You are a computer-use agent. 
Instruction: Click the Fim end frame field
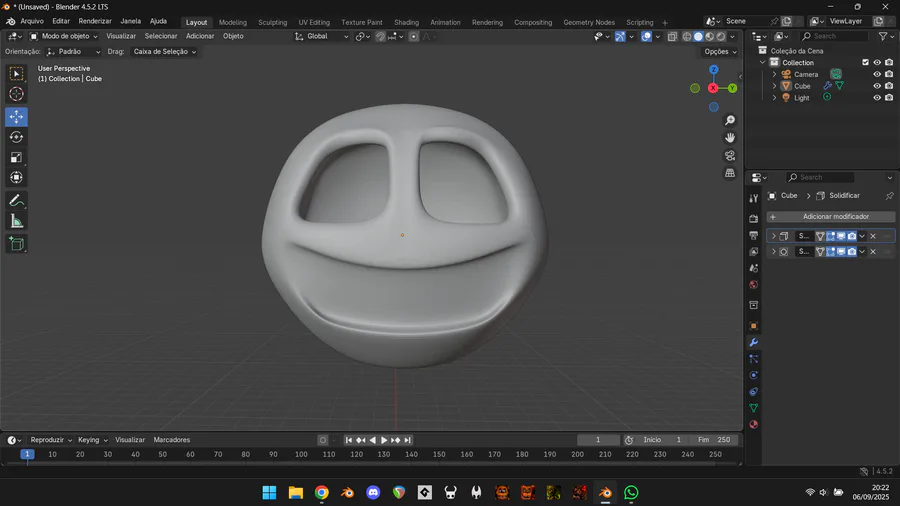point(714,440)
